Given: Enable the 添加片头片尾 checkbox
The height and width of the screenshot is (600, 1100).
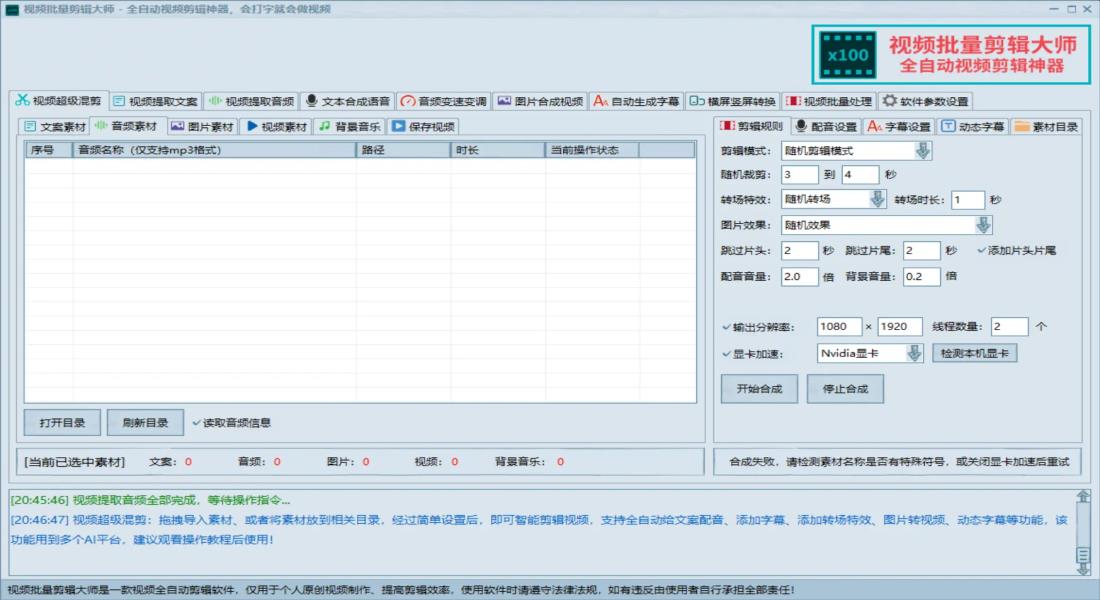Looking at the screenshot, I should coord(981,250).
